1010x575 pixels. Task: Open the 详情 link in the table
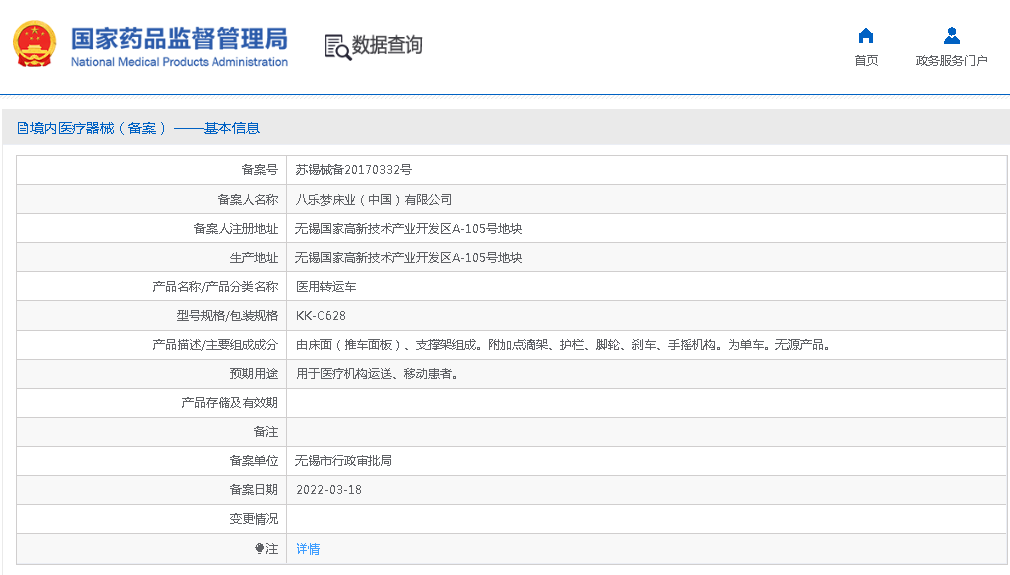pyautogui.click(x=308, y=549)
